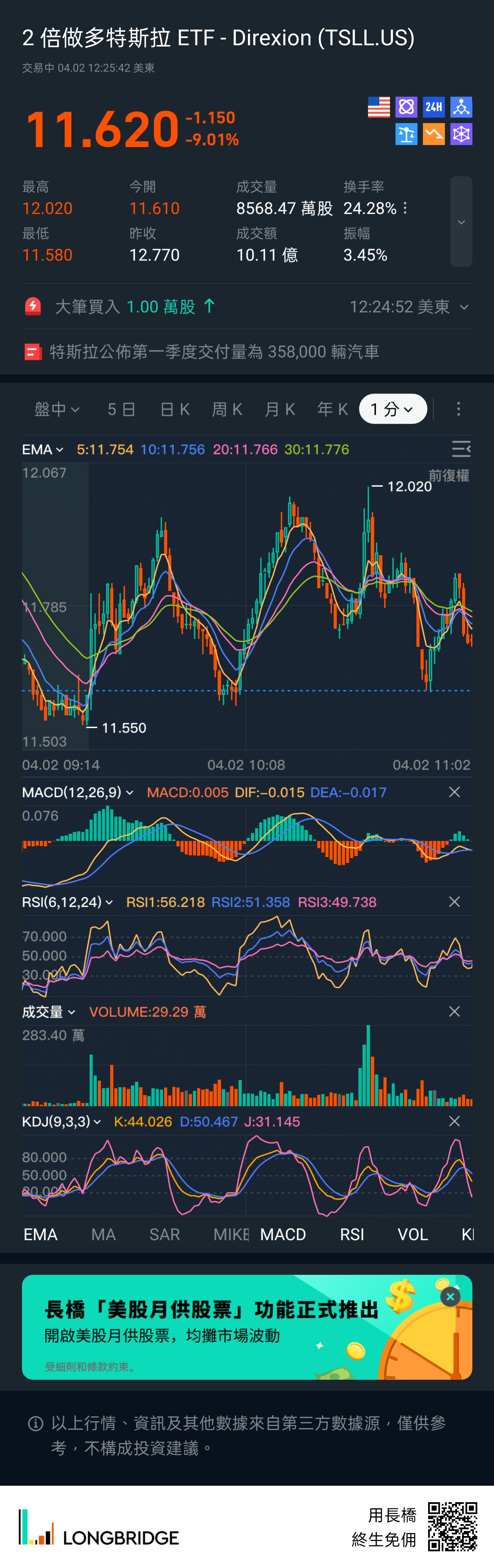Viewport: 494px width, 1568px height.
Task: Close the MACD indicator panel
Action: tap(454, 792)
